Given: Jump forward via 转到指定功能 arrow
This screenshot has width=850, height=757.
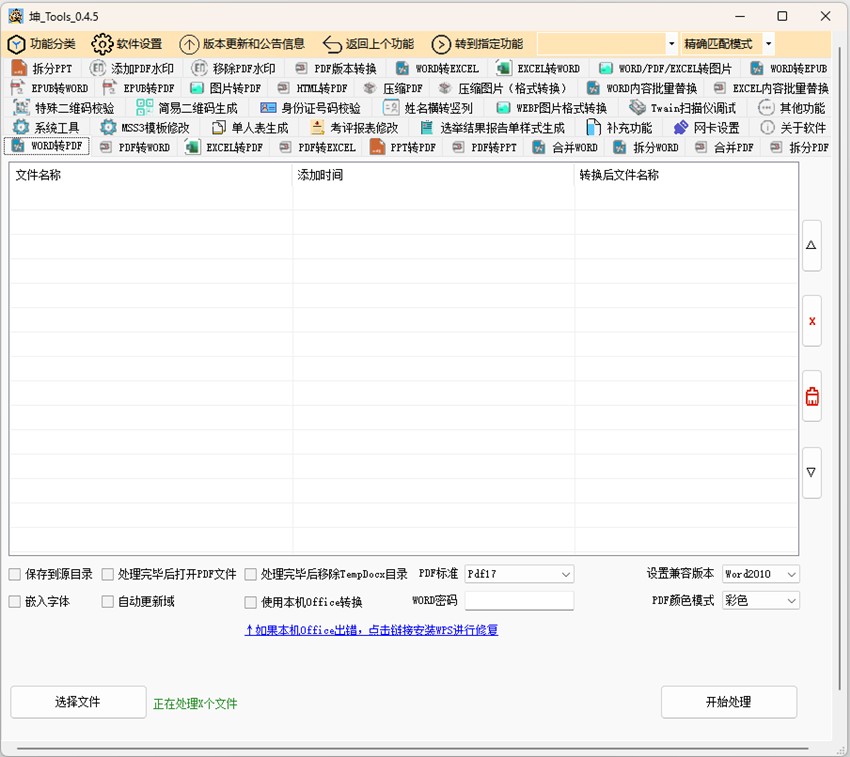Looking at the screenshot, I should (x=480, y=44).
